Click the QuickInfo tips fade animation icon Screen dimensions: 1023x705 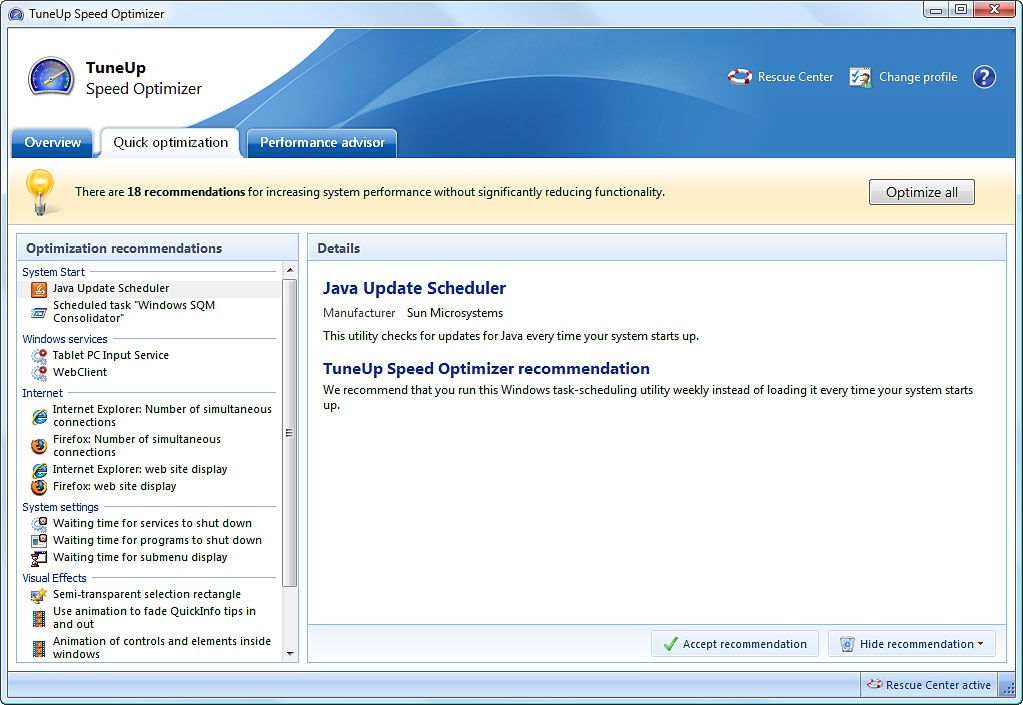tap(39, 618)
